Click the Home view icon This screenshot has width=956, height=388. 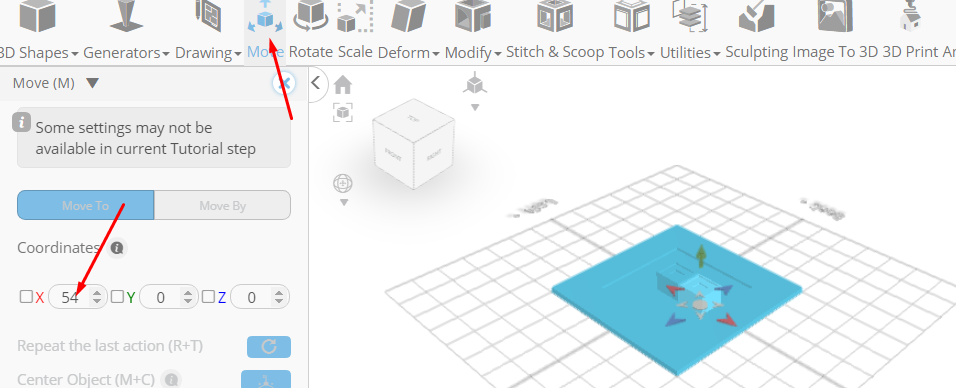[x=343, y=85]
